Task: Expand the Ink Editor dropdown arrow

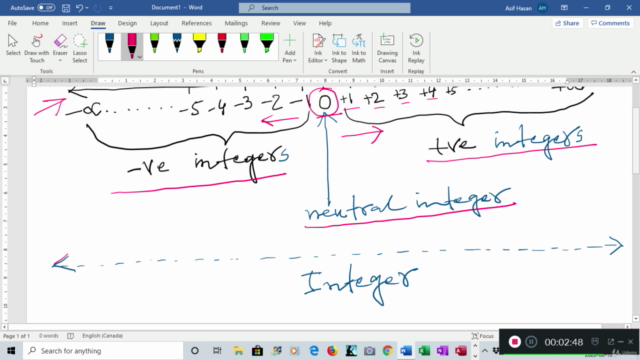Action: click(326, 60)
